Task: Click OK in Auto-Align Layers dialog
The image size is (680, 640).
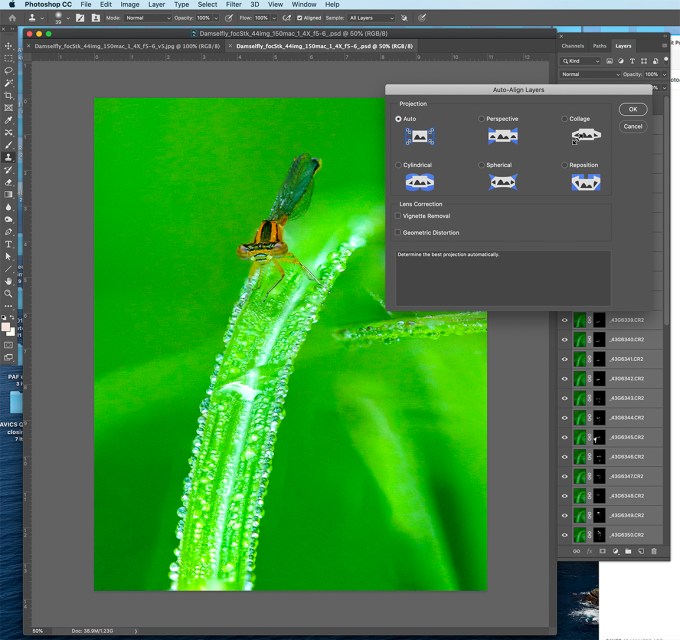Action: pos(632,109)
